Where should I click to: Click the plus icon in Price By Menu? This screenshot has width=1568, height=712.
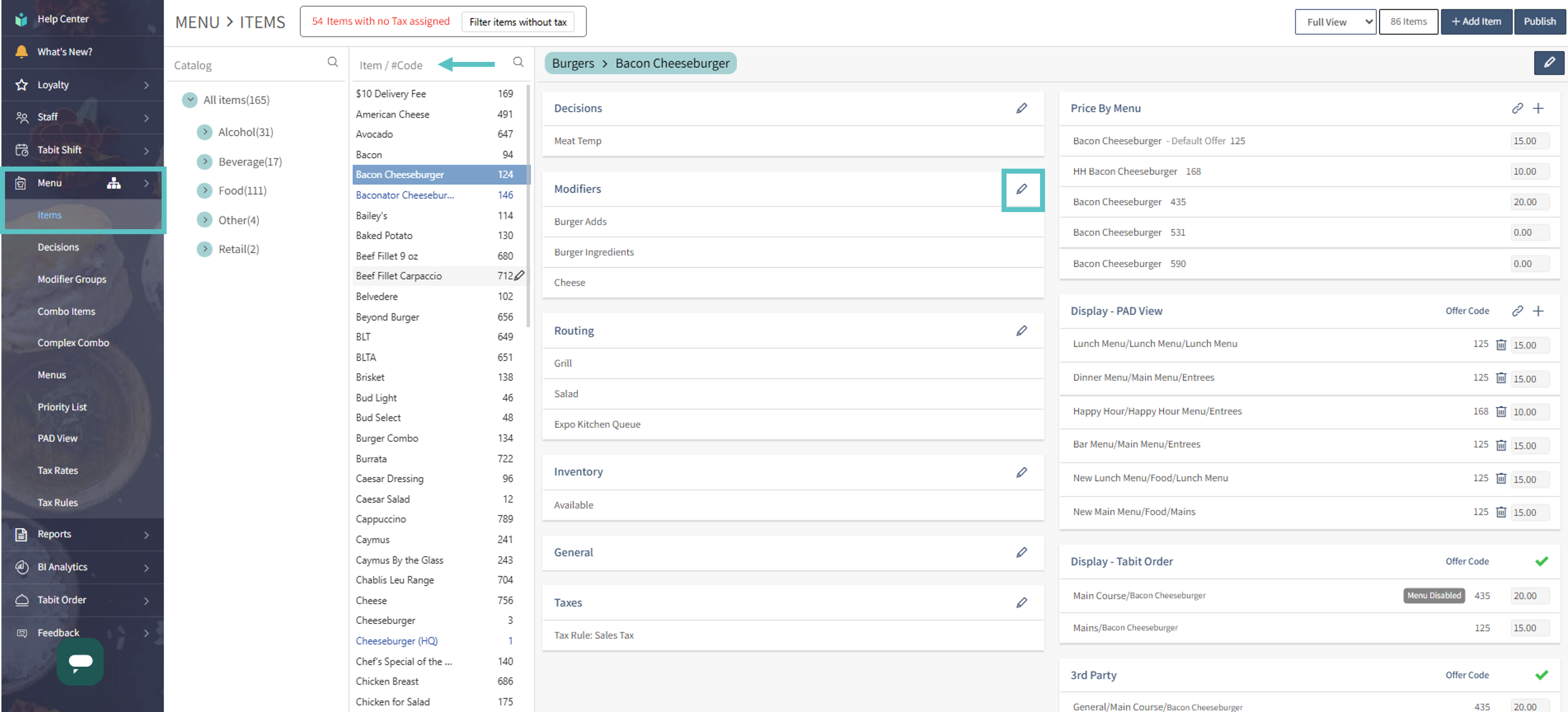tap(1538, 108)
